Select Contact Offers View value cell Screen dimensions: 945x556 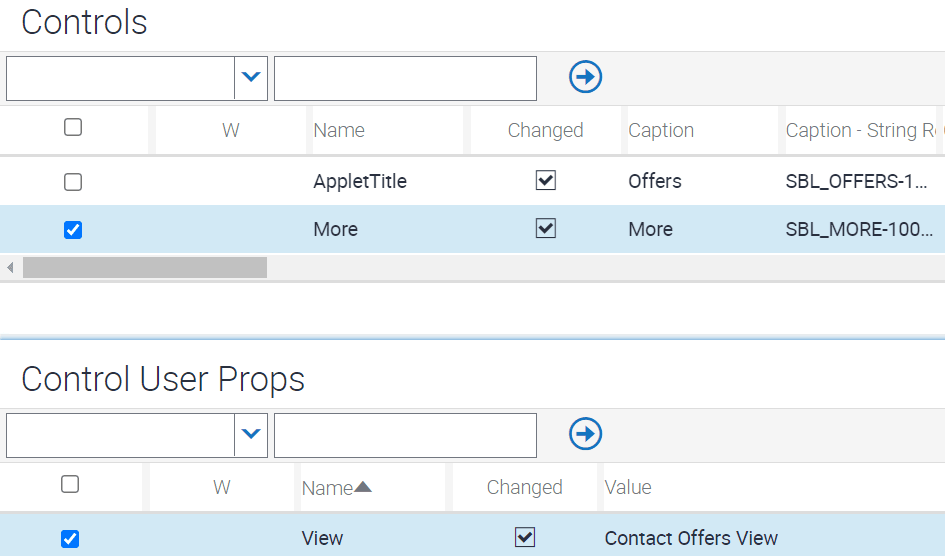pos(691,538)
